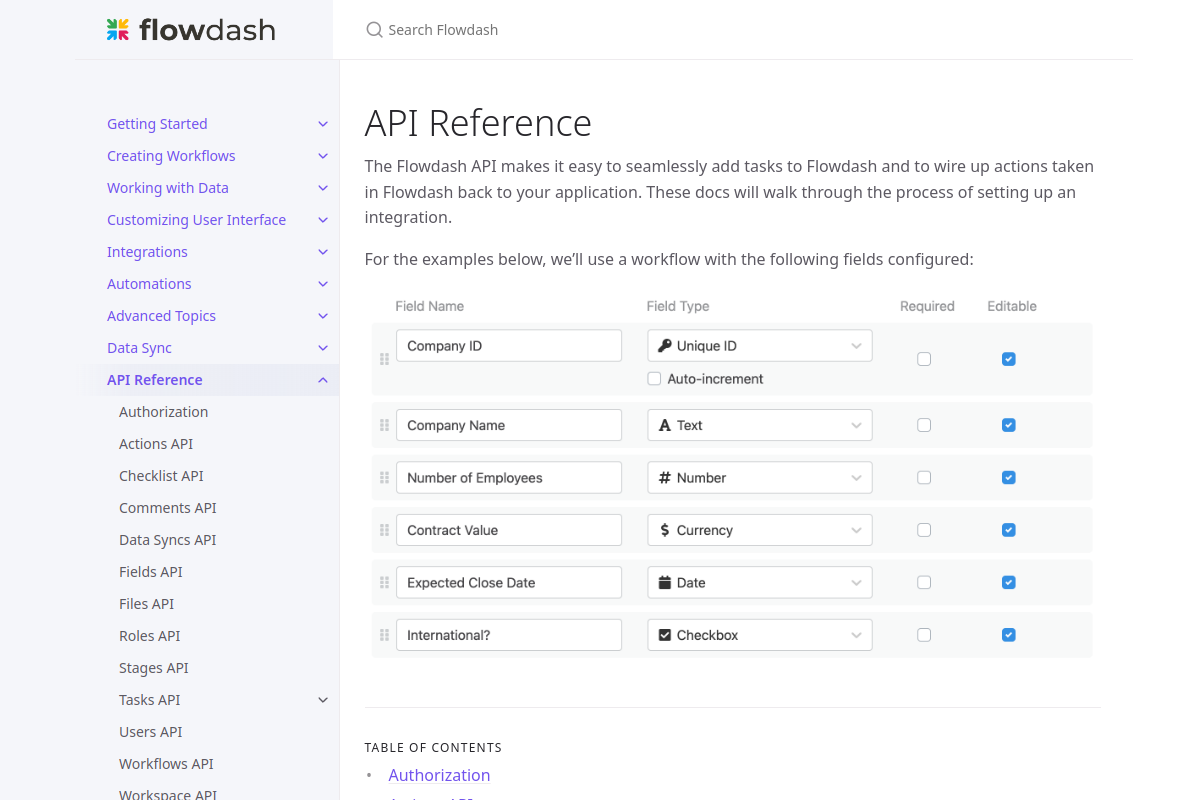Uncheck Editable for Contract Value
The image size is (1200, 800).
[1009, 530]
